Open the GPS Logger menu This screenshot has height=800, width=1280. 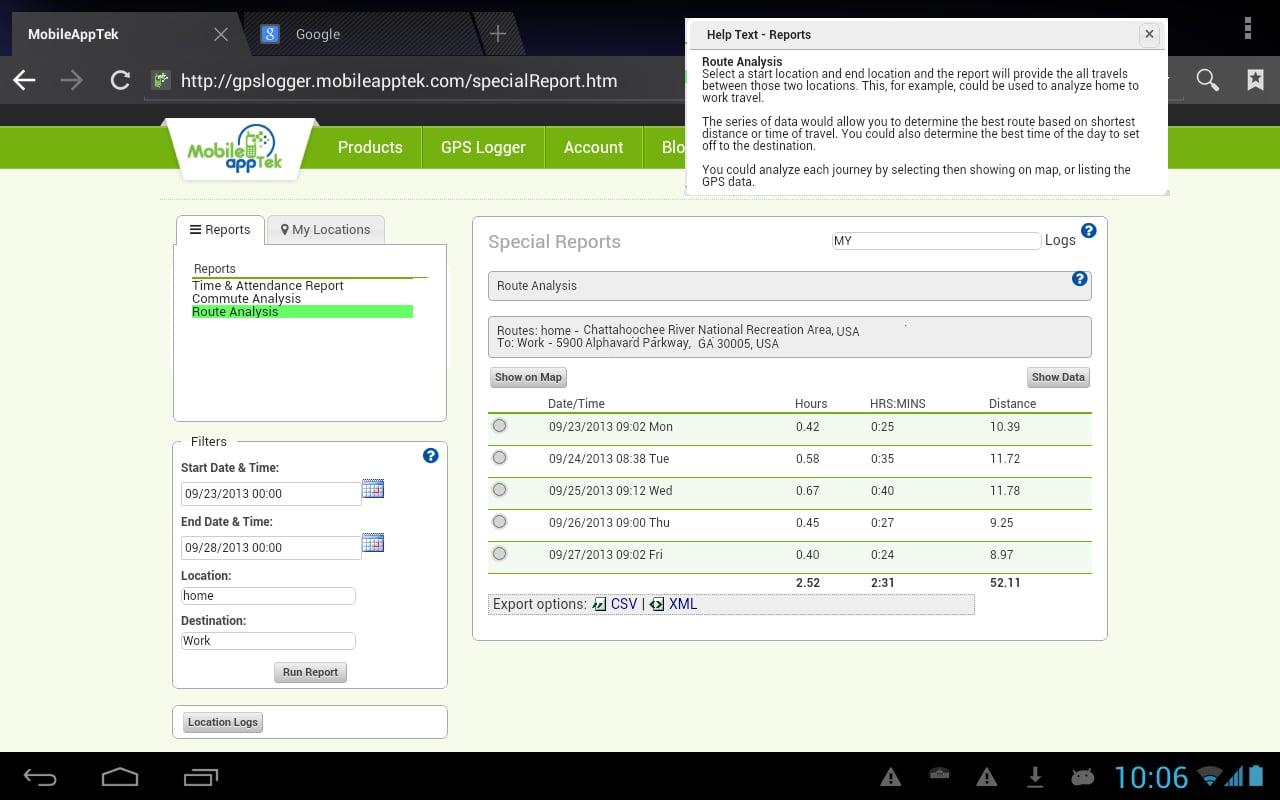pyautogui.click(x=483, y=147)
